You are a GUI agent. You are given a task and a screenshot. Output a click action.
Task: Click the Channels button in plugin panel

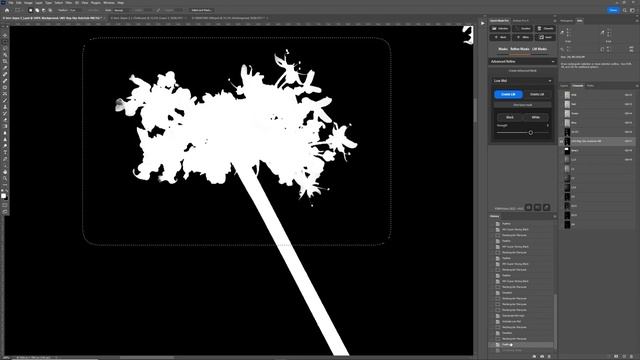[x=545, y=29]
